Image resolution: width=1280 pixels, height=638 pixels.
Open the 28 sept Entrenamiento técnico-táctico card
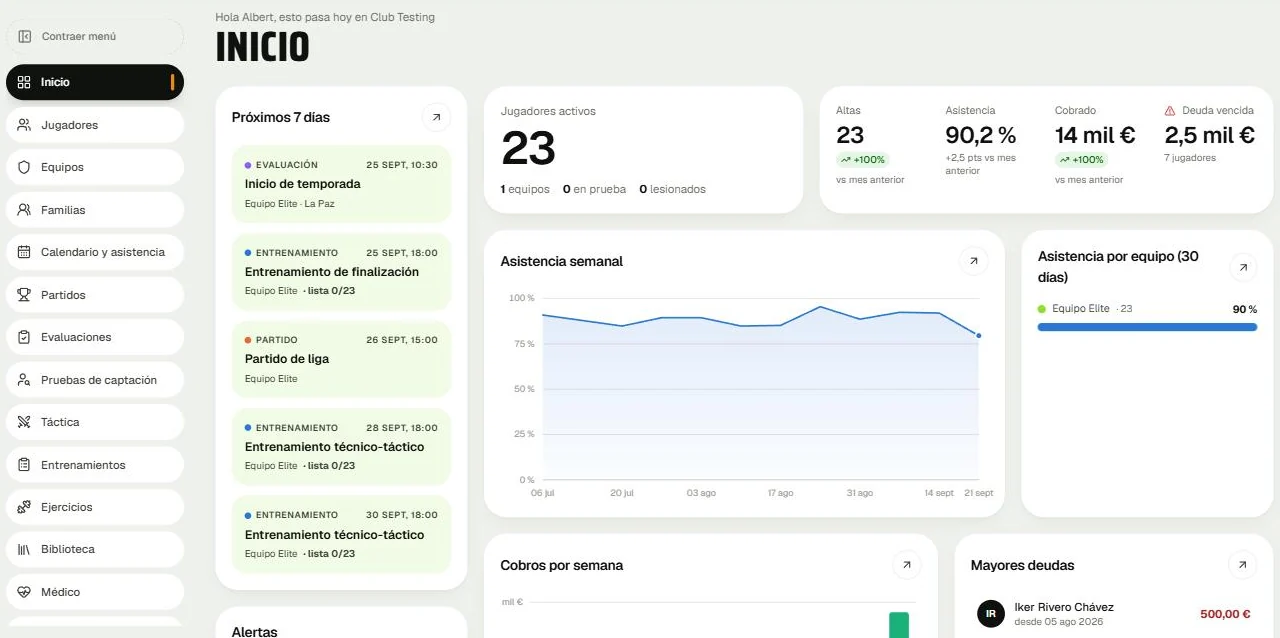tap(341, 447)
